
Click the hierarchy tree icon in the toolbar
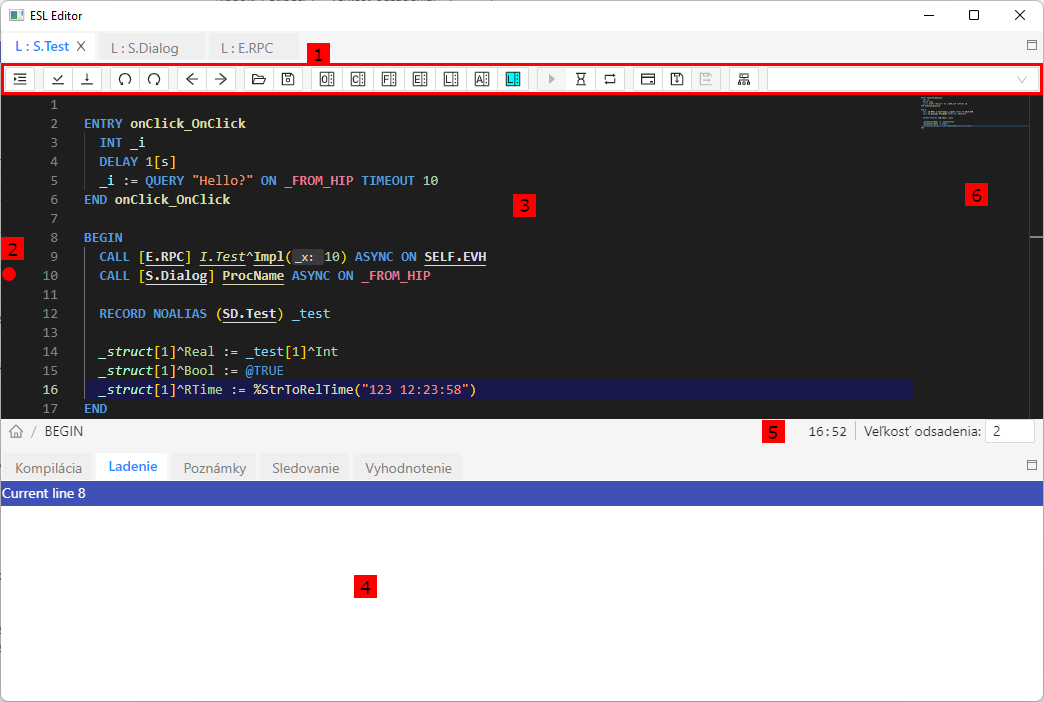tap(744, 79)
